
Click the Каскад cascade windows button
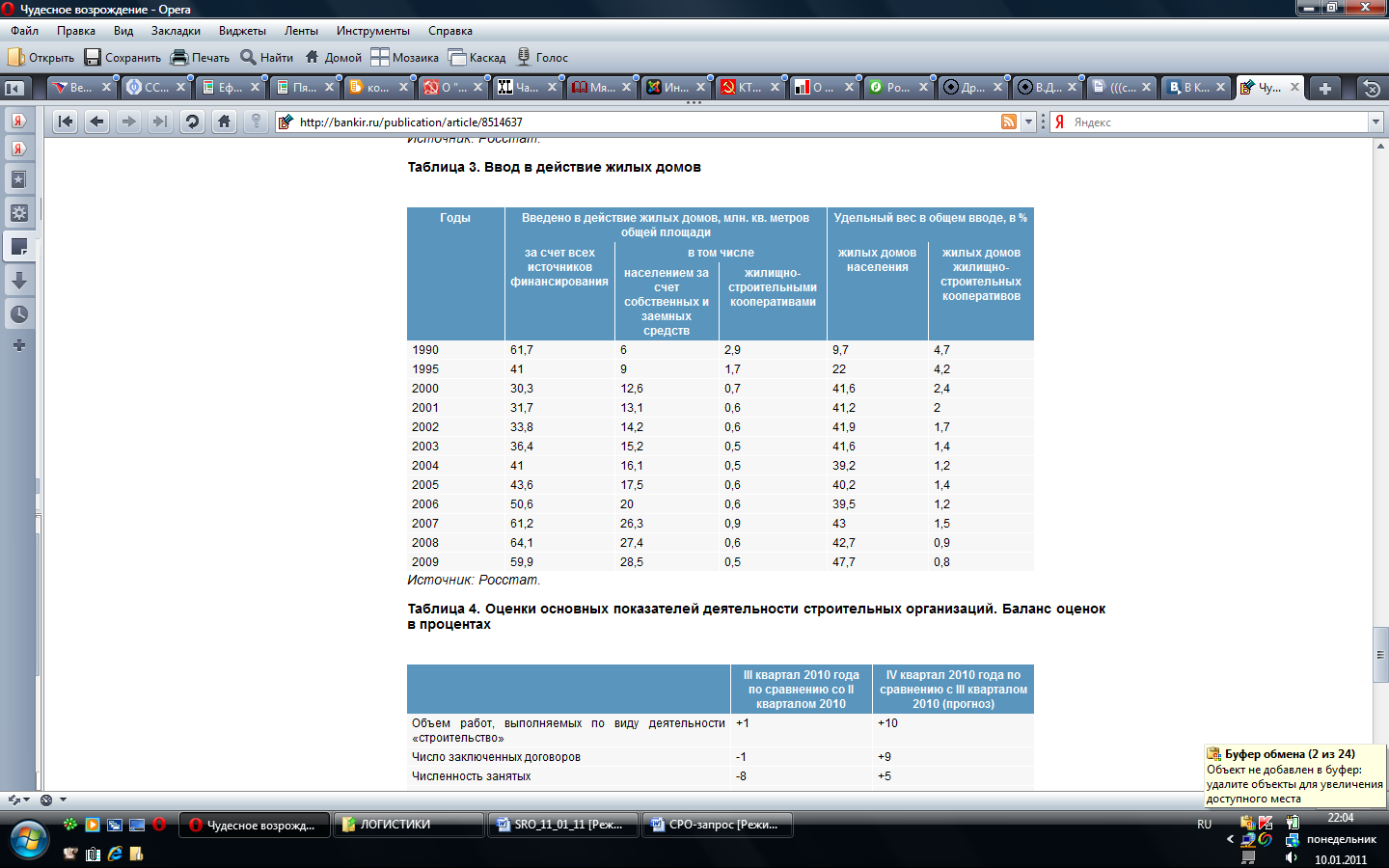[477, 58]
